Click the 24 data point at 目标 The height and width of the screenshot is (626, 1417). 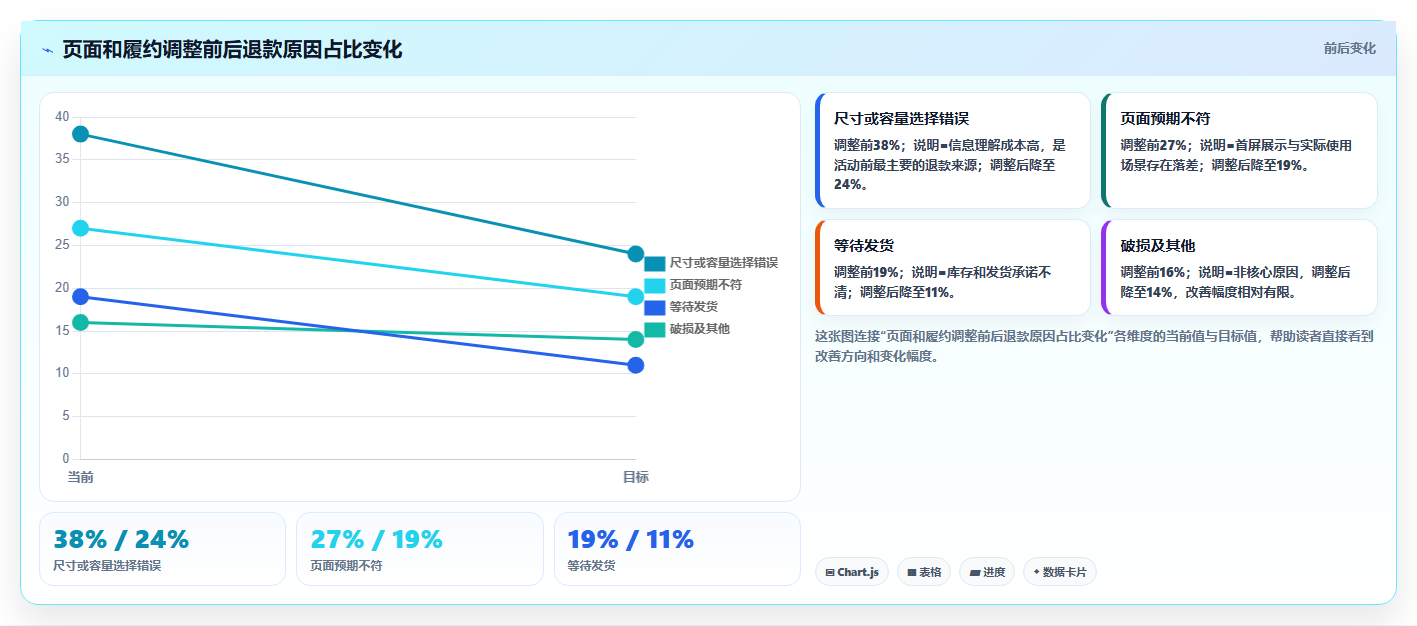pos(635,254)
